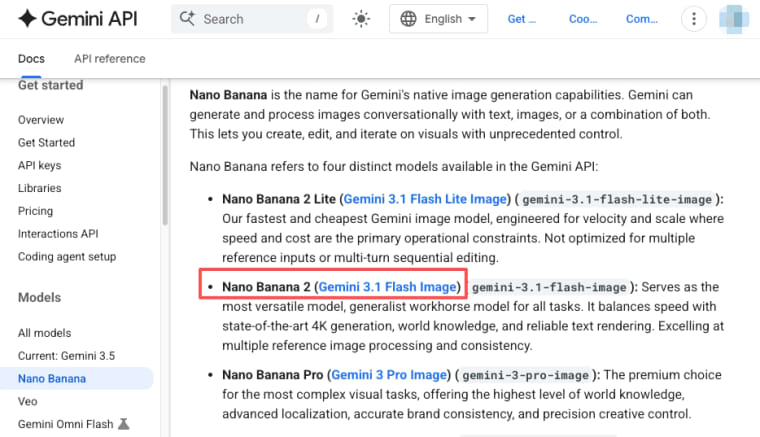Open the Veo sidebar item
Image resolution: width=760 pixels, height=437 pixels.
(28, 401)
